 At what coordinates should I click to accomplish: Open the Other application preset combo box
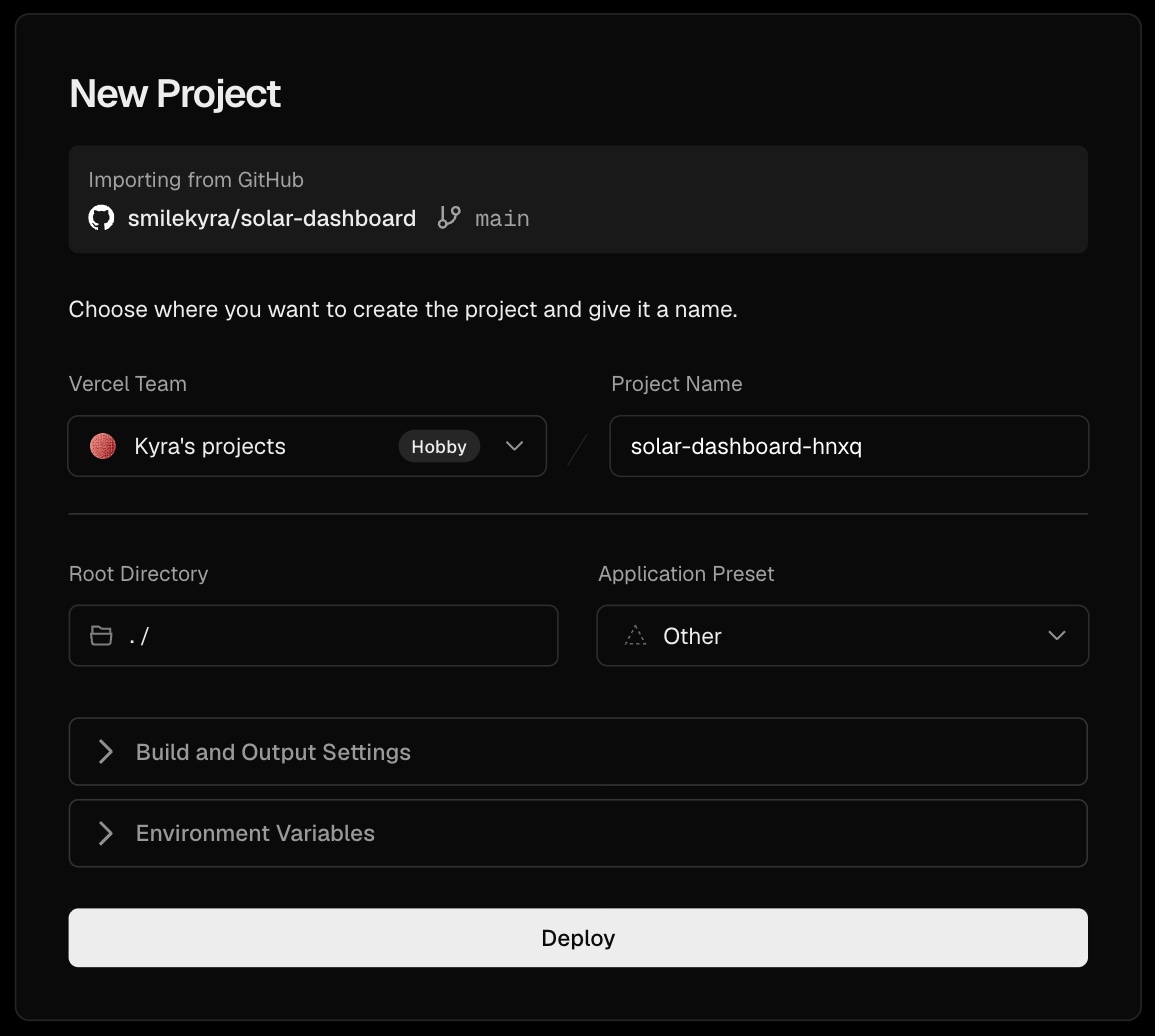(843, 635)
